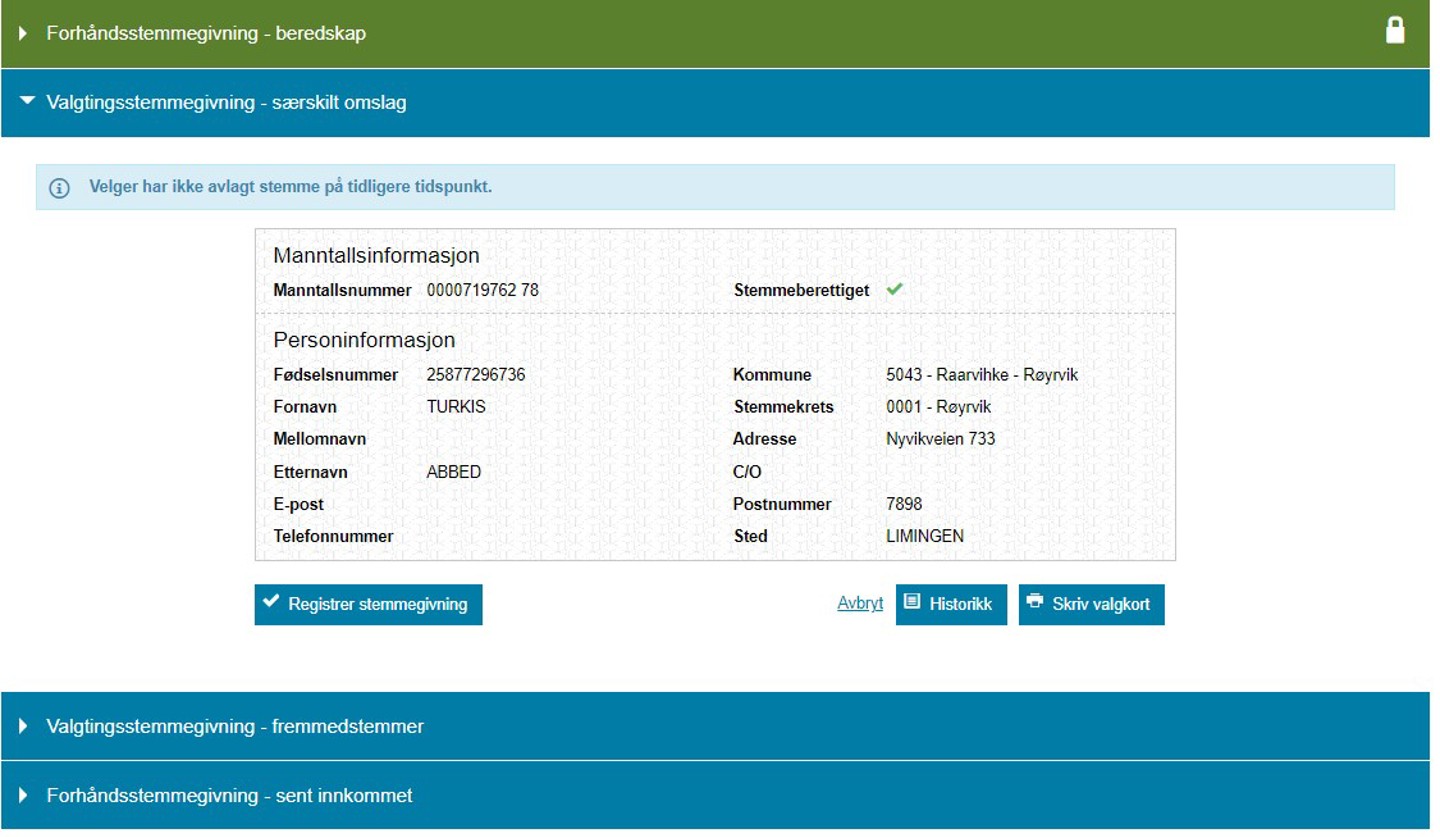Click Kommune value 5043 - Raarvihke - Røyrvik
This screenshot has height=837, width=1440.
[982, 375]
